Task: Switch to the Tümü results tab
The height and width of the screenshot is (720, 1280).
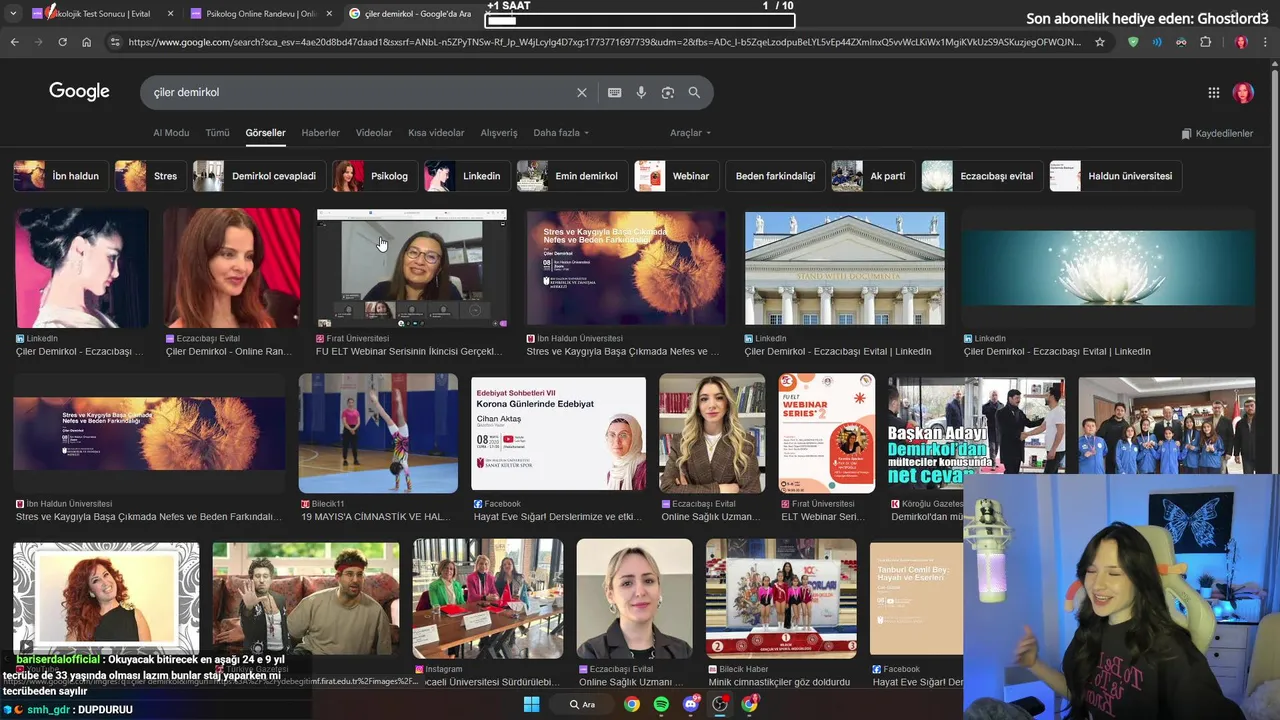Action: point(217,133)
